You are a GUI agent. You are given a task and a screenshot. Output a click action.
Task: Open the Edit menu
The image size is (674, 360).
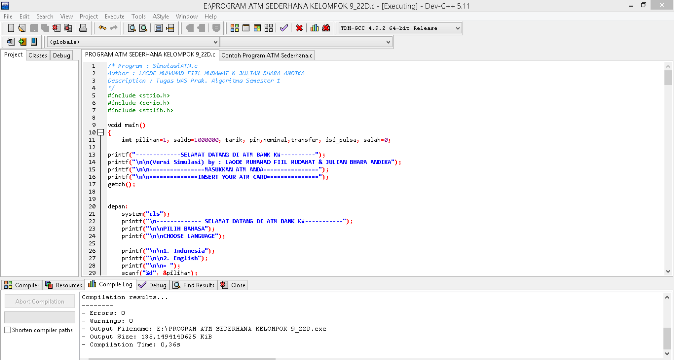coord(24,16)
